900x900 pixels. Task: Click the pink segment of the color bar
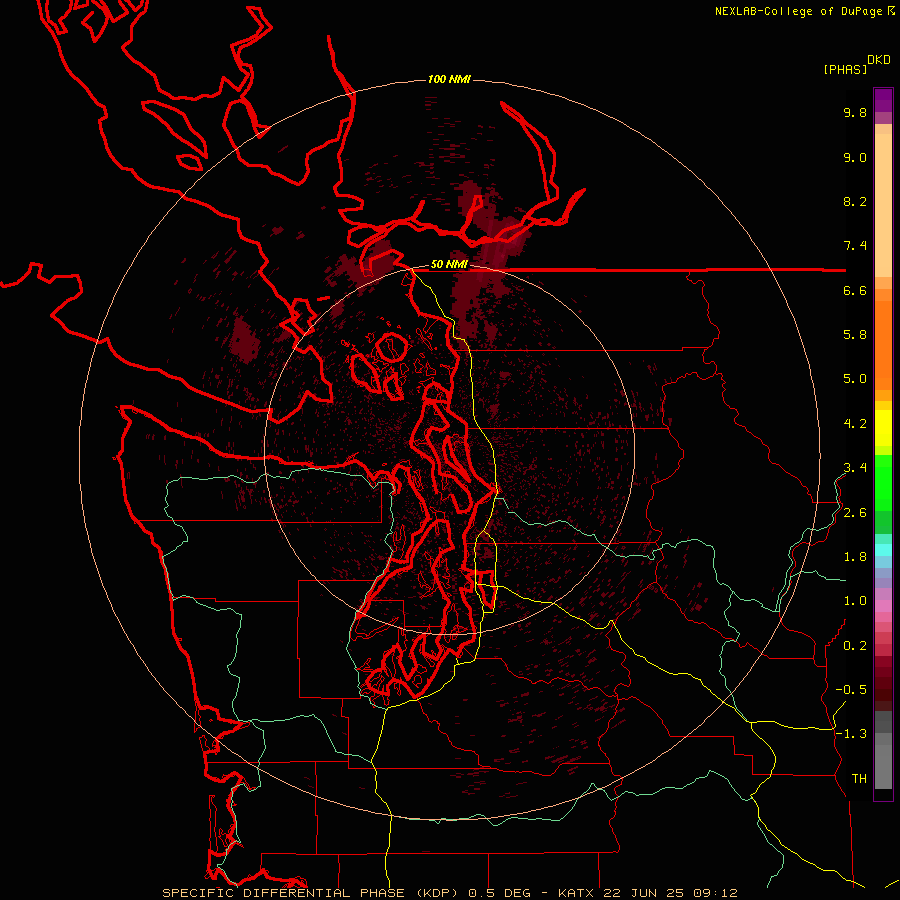point(883,606)
